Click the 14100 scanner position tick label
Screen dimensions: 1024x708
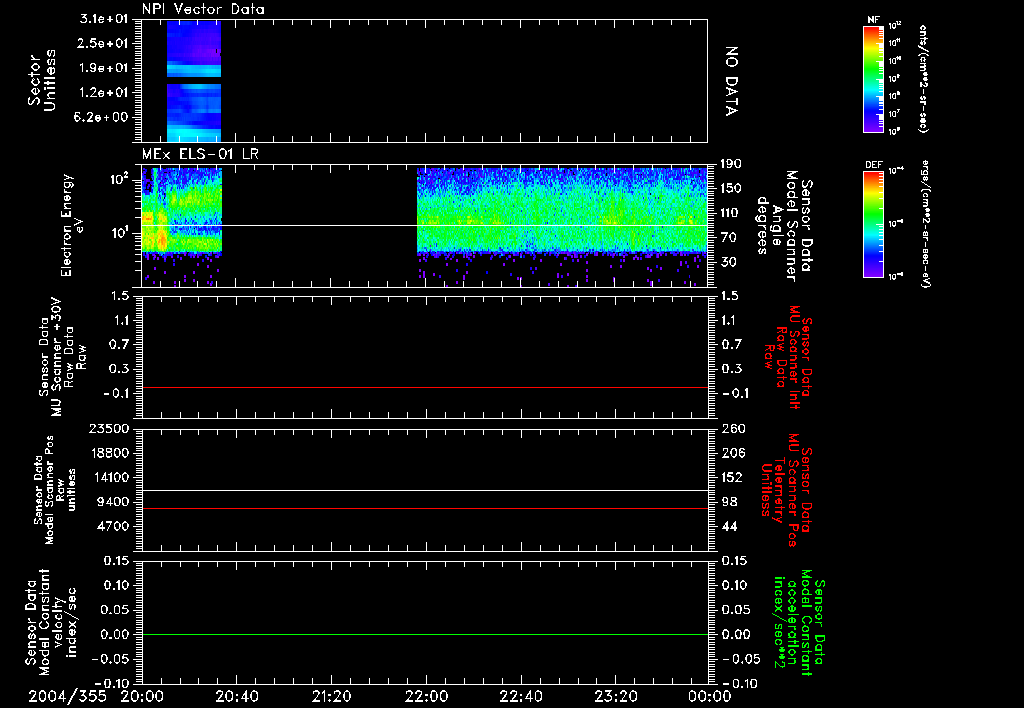108,477
